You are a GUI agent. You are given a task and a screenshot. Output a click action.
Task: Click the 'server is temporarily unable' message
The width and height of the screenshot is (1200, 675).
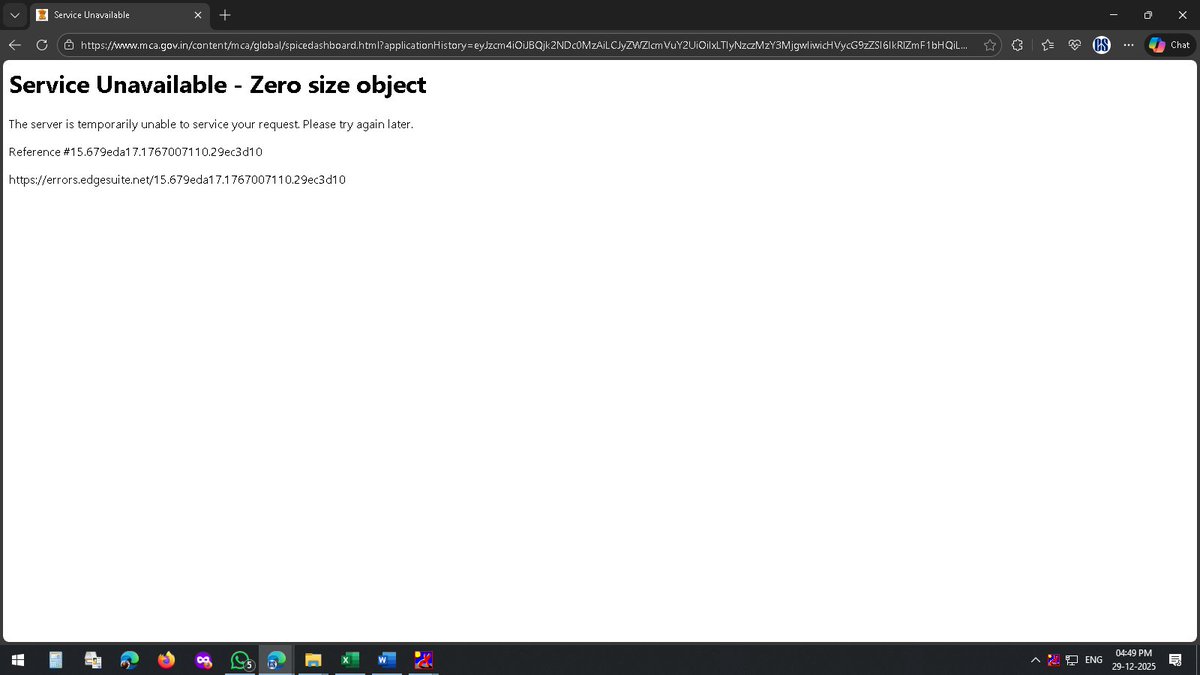[x=211, y=124]
